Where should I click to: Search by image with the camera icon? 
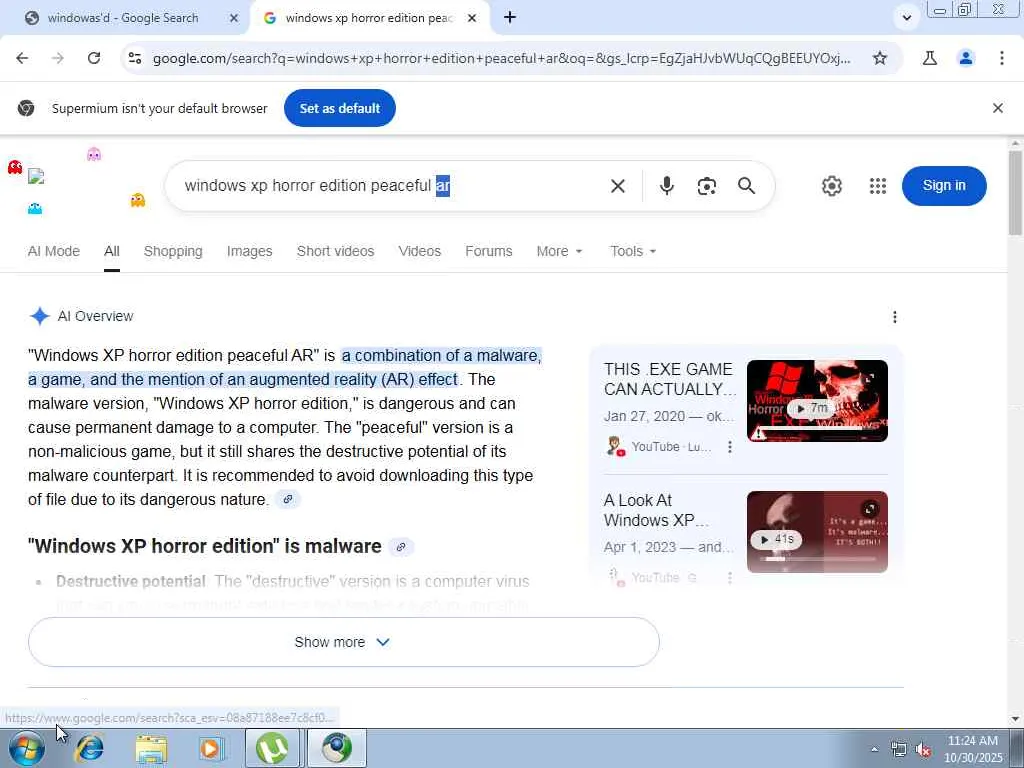click(x=707, y=186)
